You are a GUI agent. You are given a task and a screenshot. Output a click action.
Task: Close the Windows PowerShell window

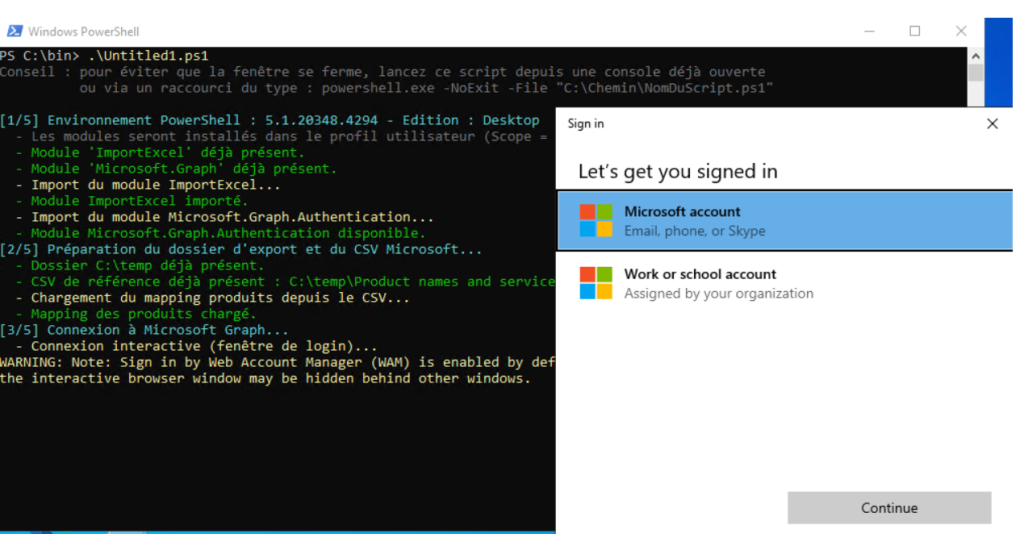(961, 31)
